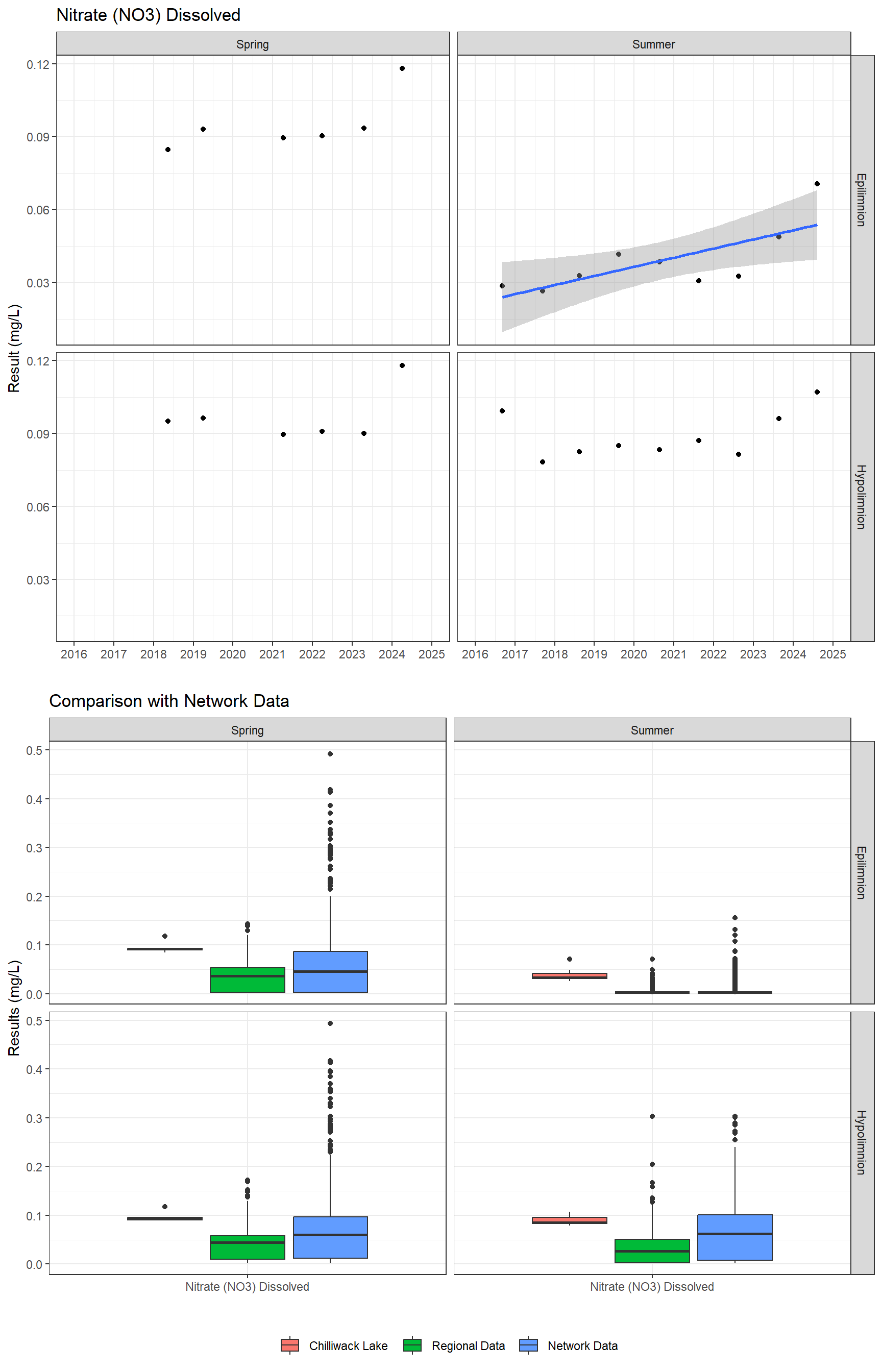
Task: Click the 'Regional Data' legend label
Action: coord(468,1345)
